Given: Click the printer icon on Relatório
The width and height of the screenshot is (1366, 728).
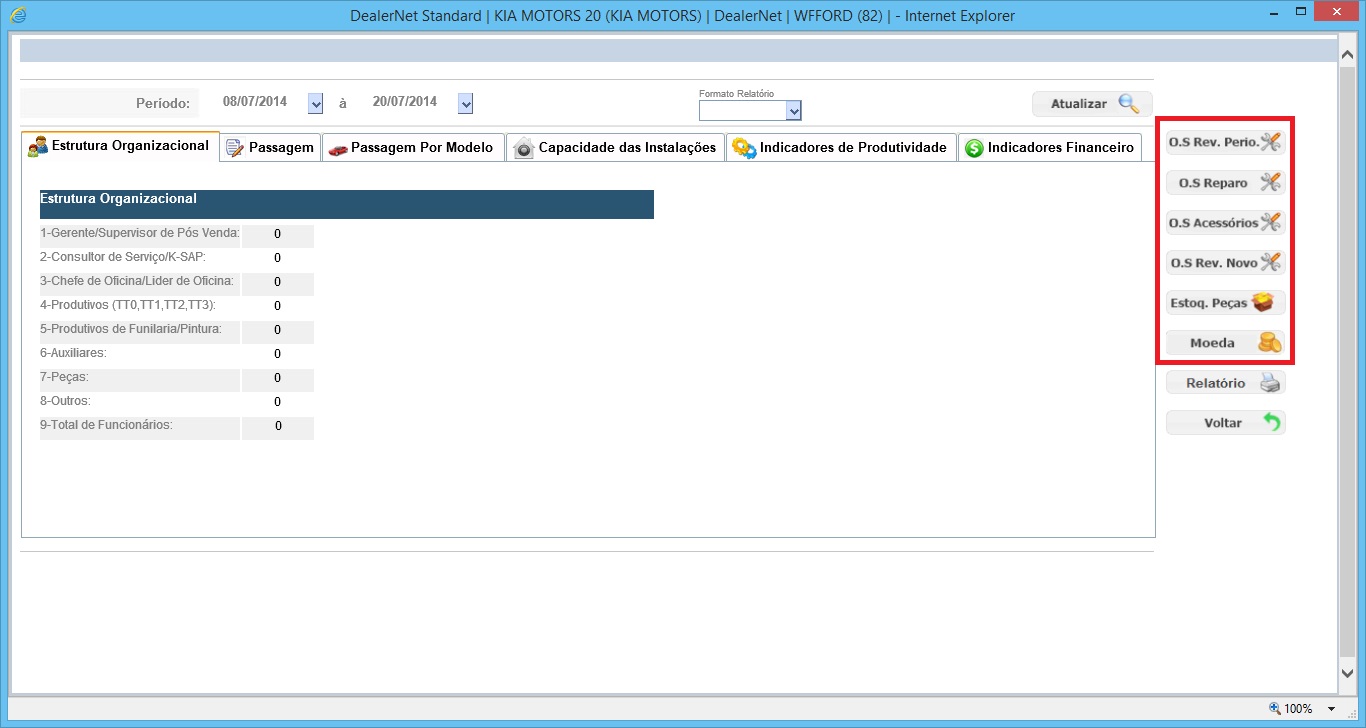Looking at the screenshot, I should [1269, 382].
